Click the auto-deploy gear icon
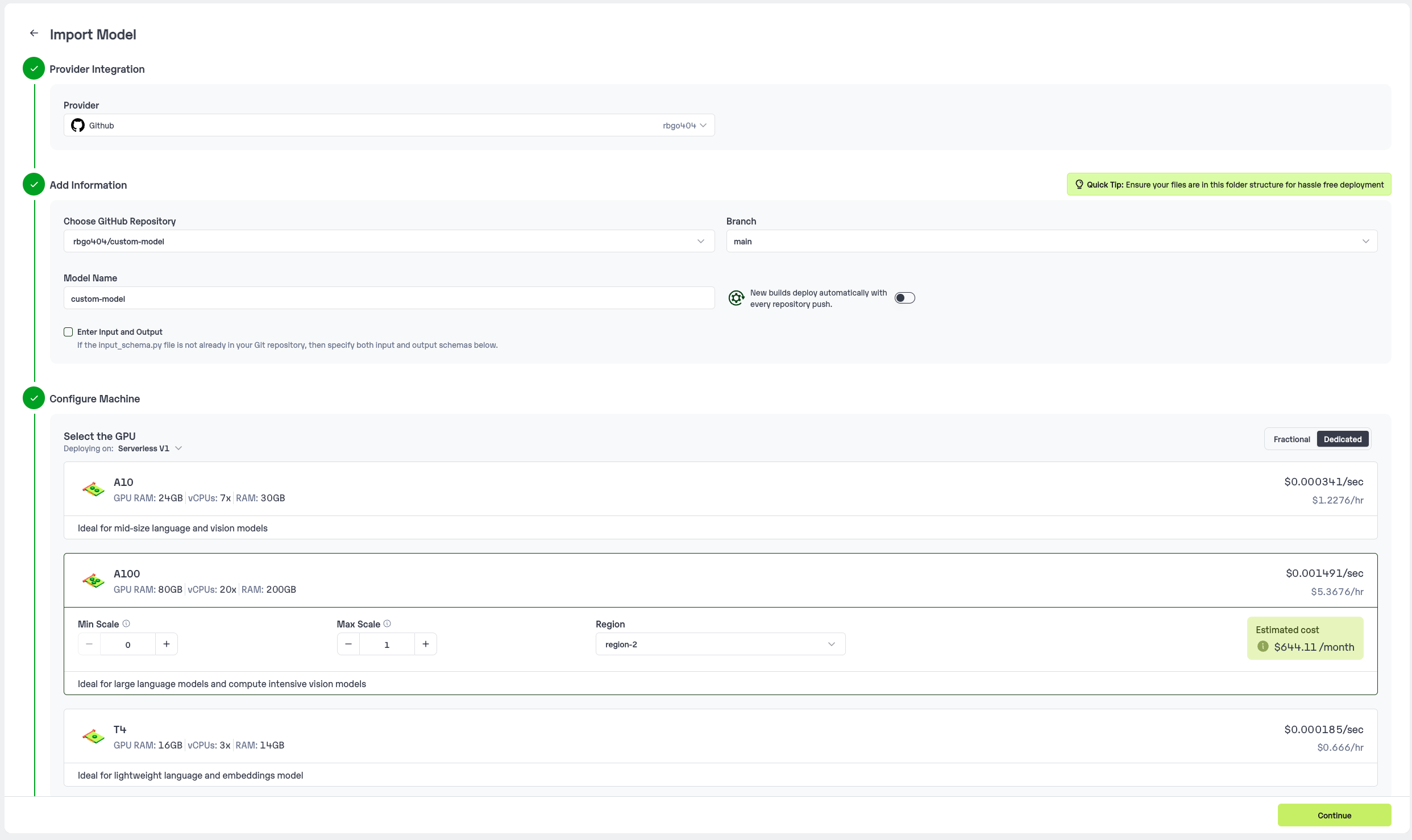1412x840 pixels. point(736,298)
